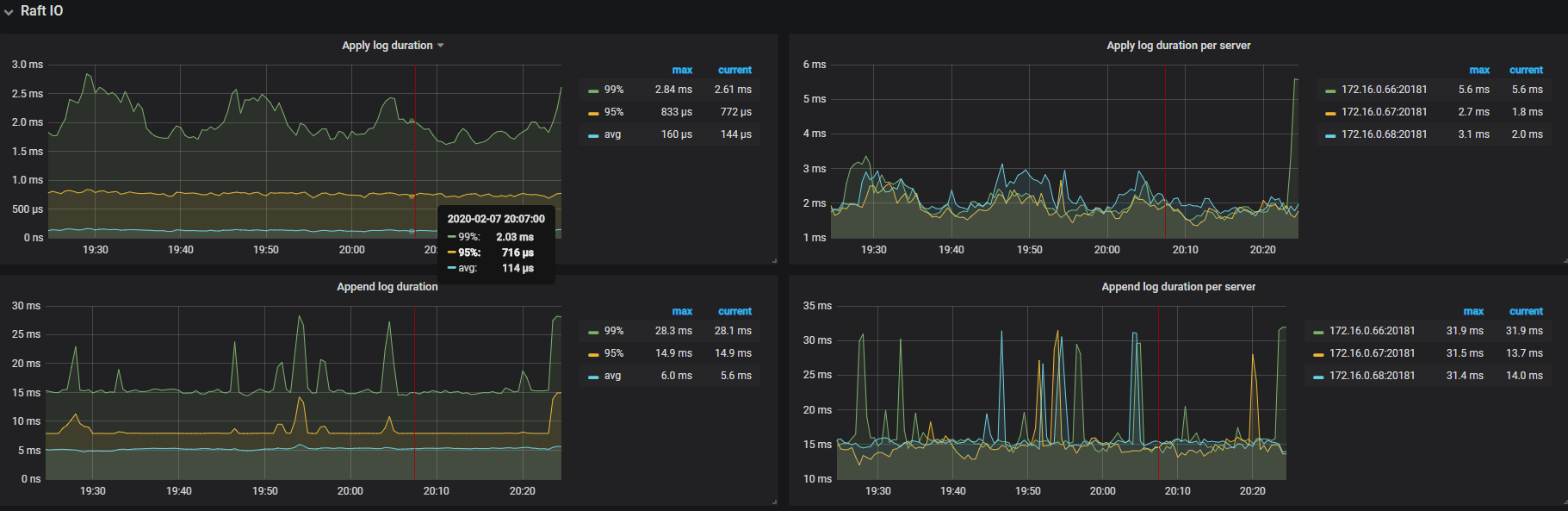
Task: Click blue line icon for 172.16.0.68:20181 in Append per server legend
Action: (1318, 377)
